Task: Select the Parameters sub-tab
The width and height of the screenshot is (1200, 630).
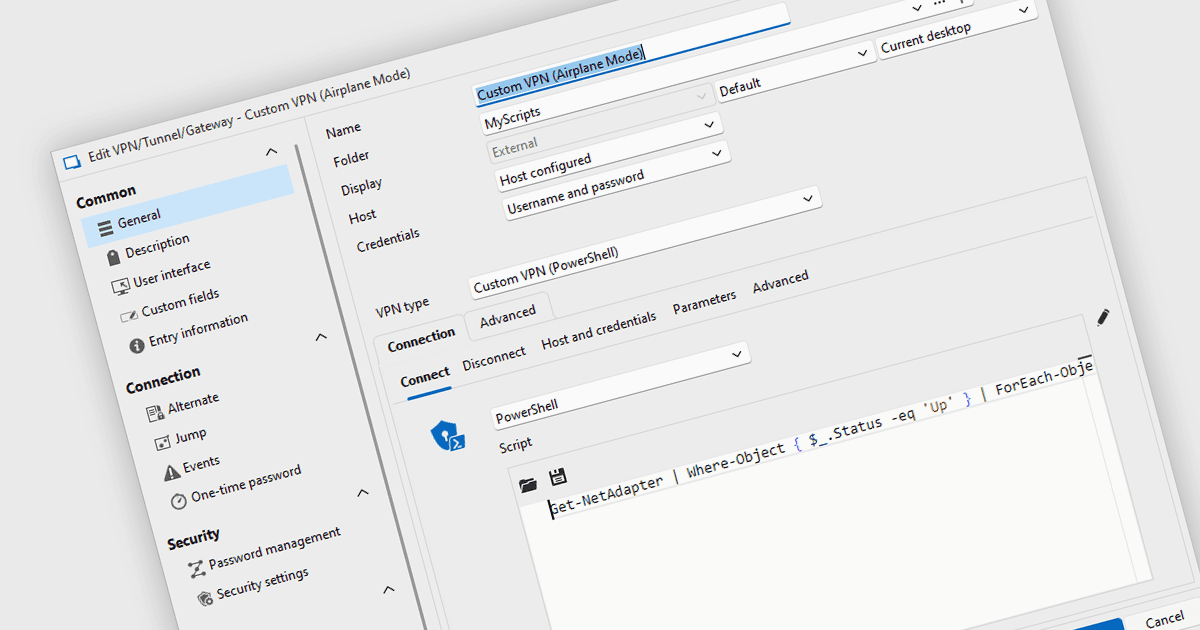Action: (704, 301)
